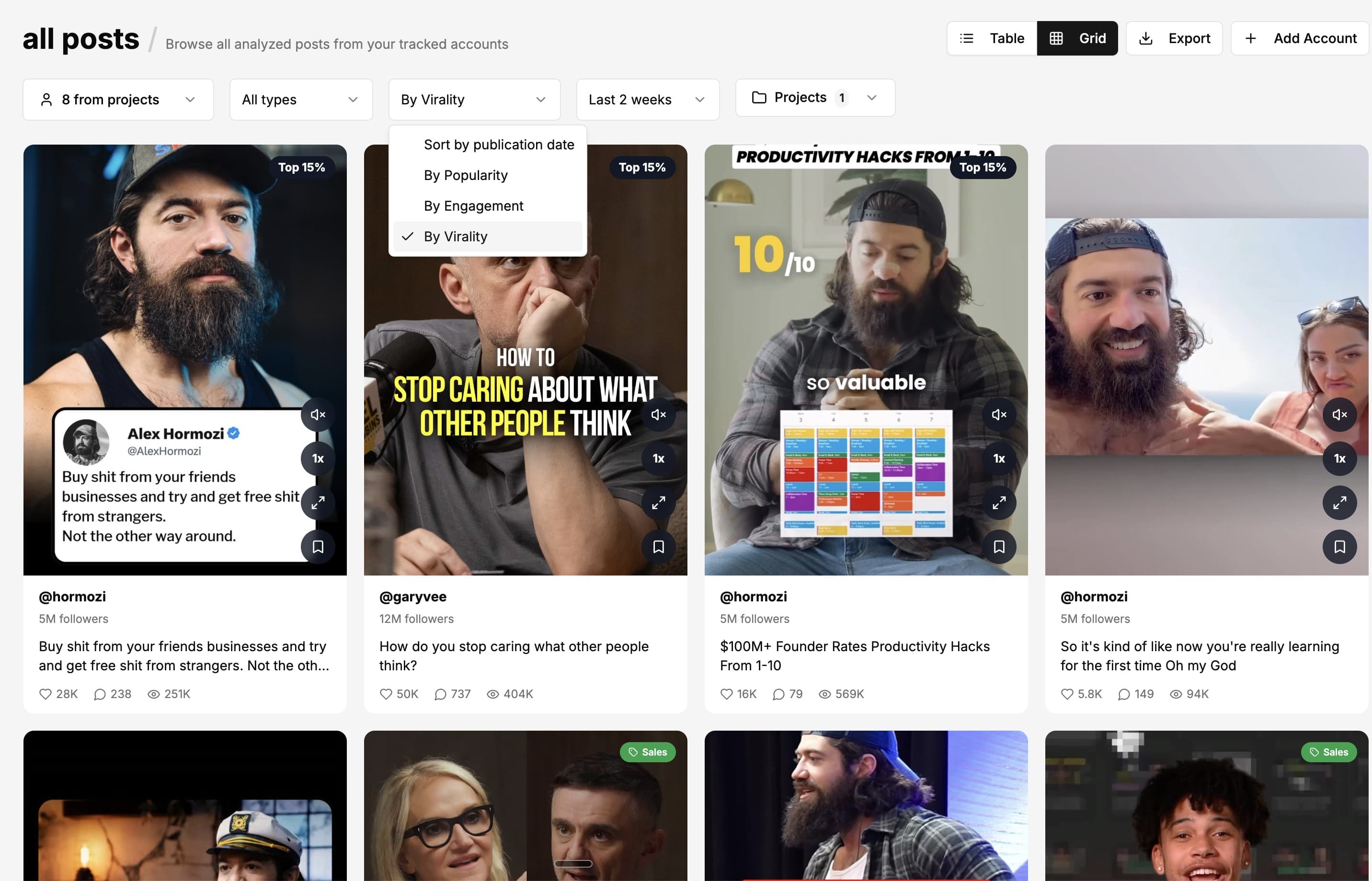Toggle mute on the garyvee 'stop caring' video
Viewport: 1372px width, 881px height.
(658, 414)
